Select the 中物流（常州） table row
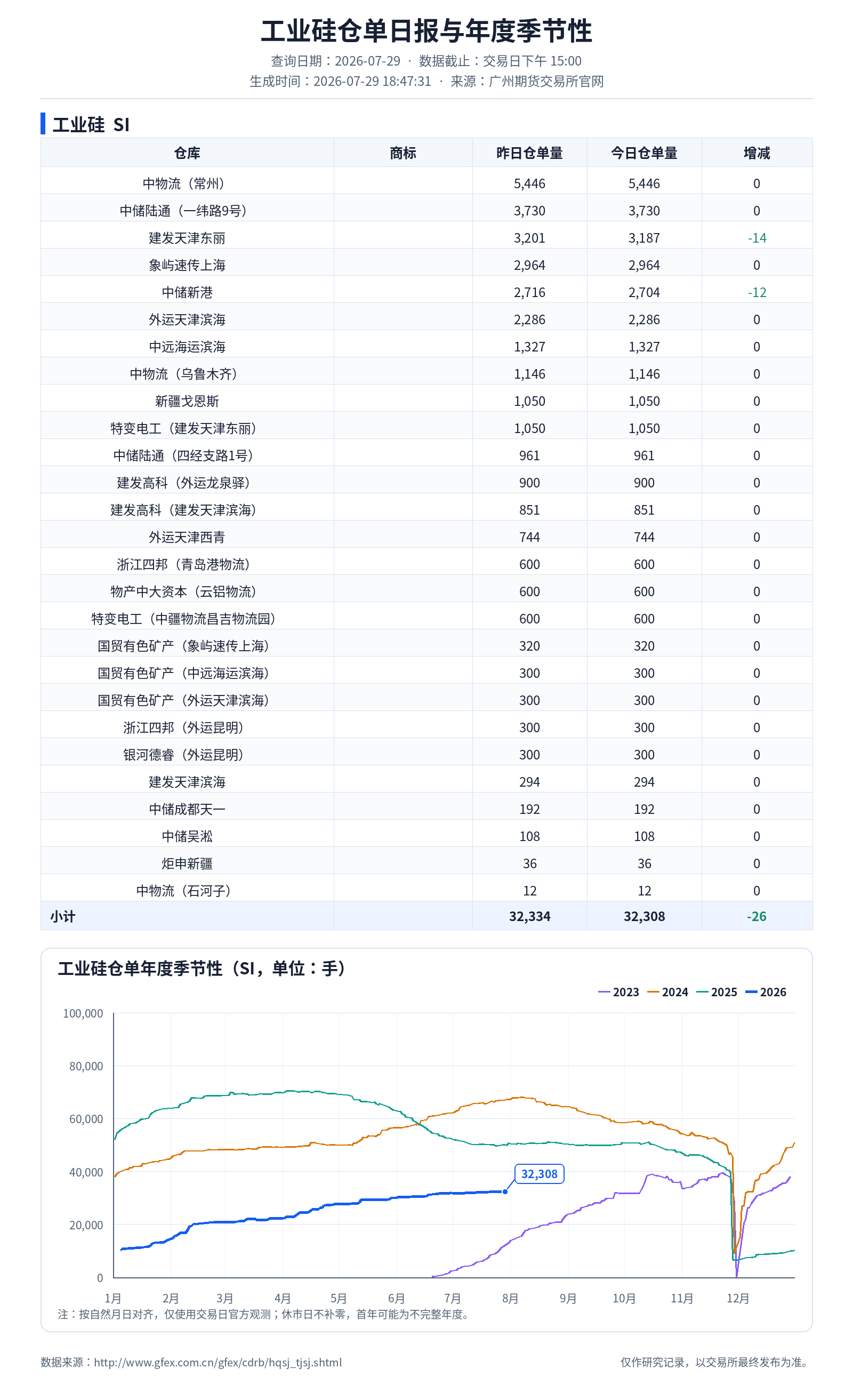This screenshot has height=1400, width=853. (426, 183)
